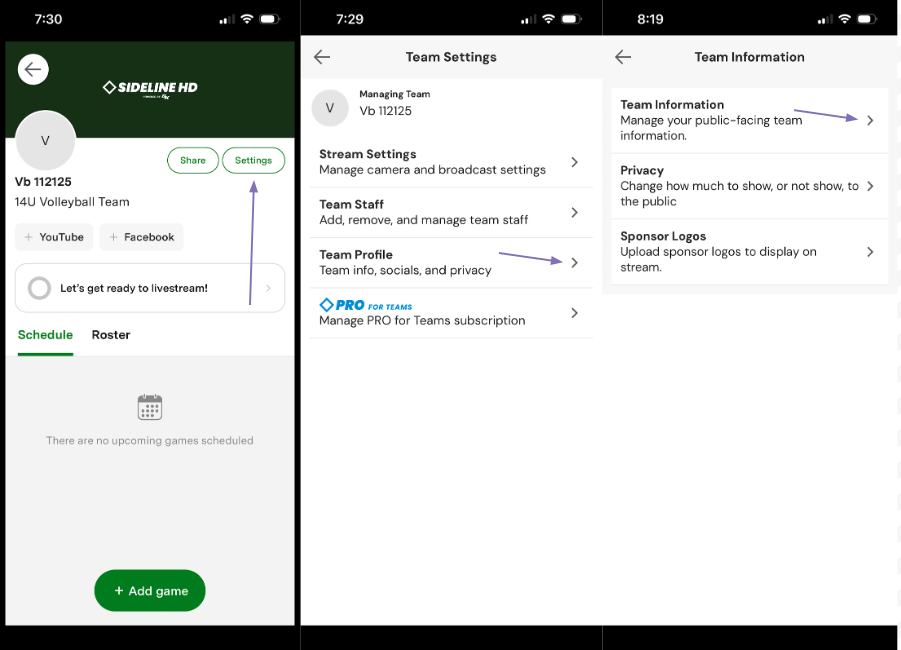Tap the white circular back arrow on the team page
This screenshot has width=901, height=650.
coord(33,69)
